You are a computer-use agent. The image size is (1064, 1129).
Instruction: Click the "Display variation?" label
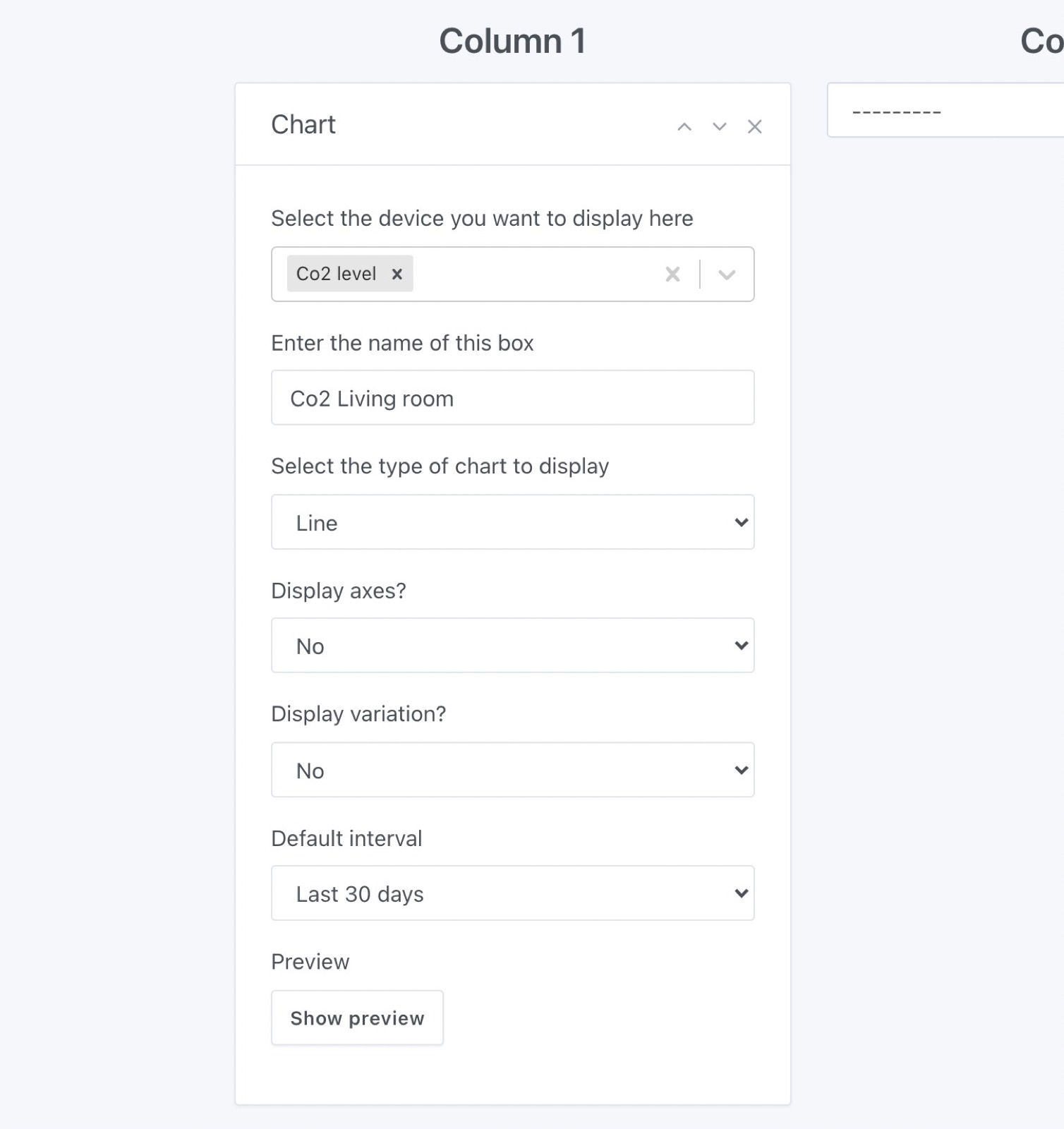click(358, 714)
